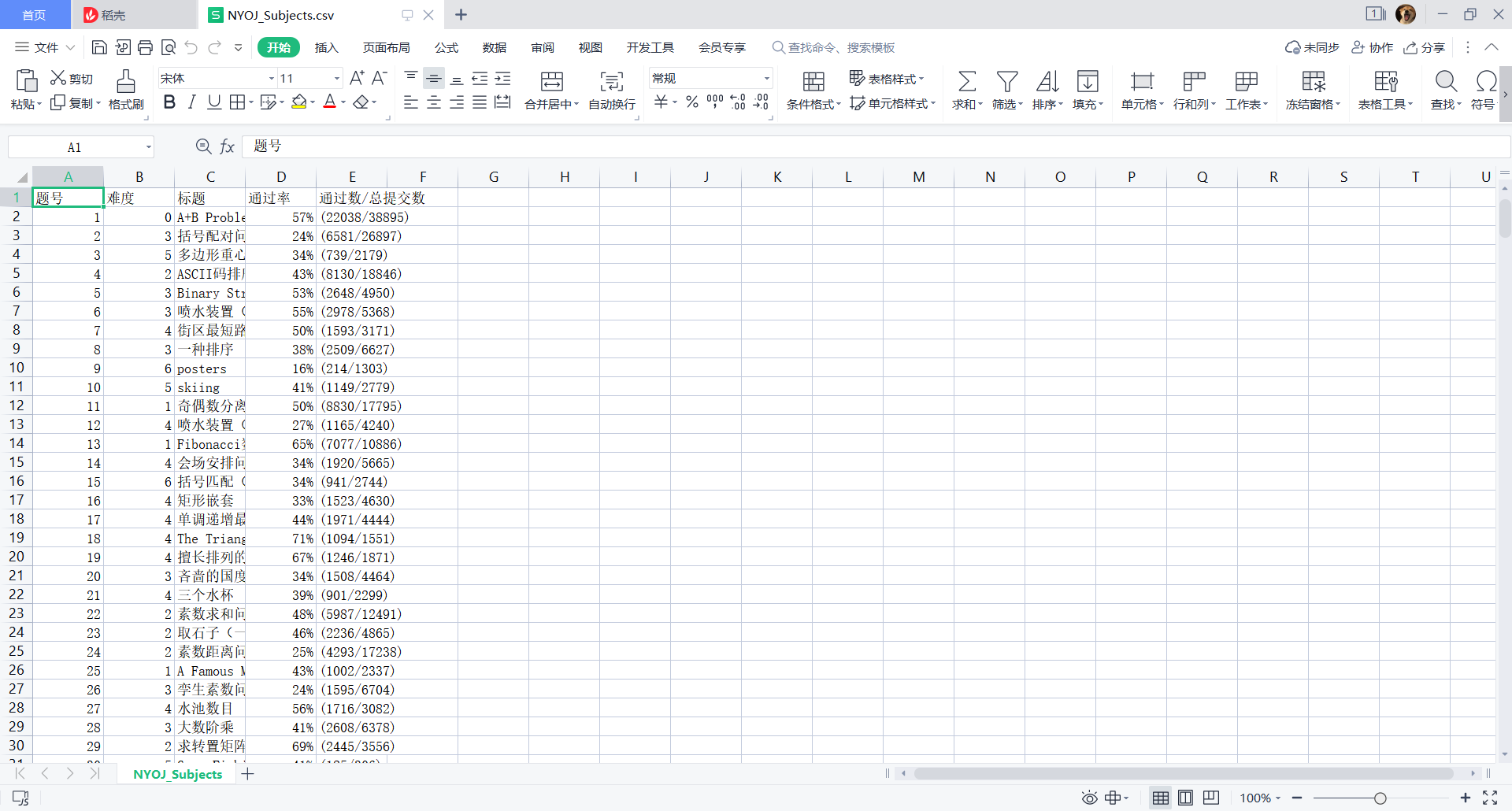Click the Undo arrow icon

click(x=191, y=47)
